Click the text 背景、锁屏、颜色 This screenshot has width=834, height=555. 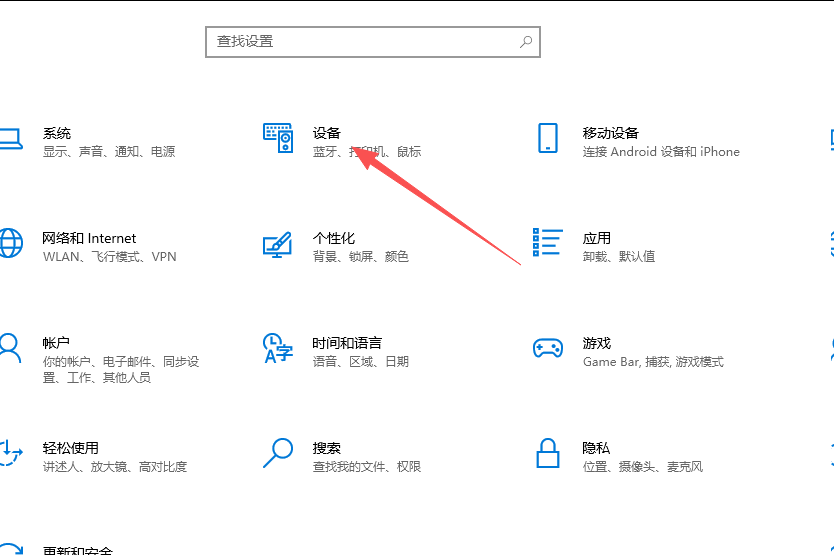pyautogui.click(x=361, y=256)
